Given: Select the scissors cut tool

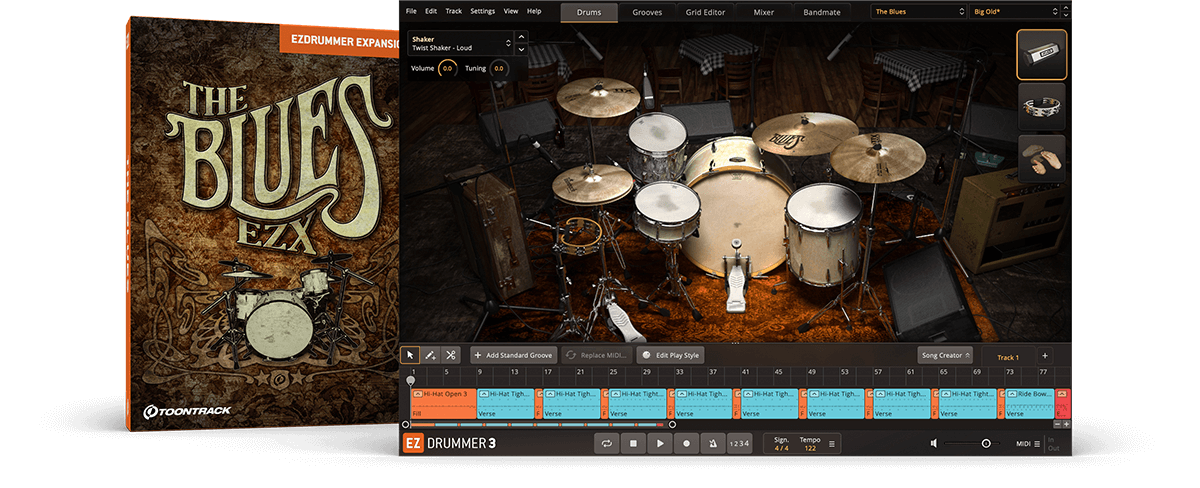Looking at the screenshot, I should pyautogui.click(x=451, y=355).
